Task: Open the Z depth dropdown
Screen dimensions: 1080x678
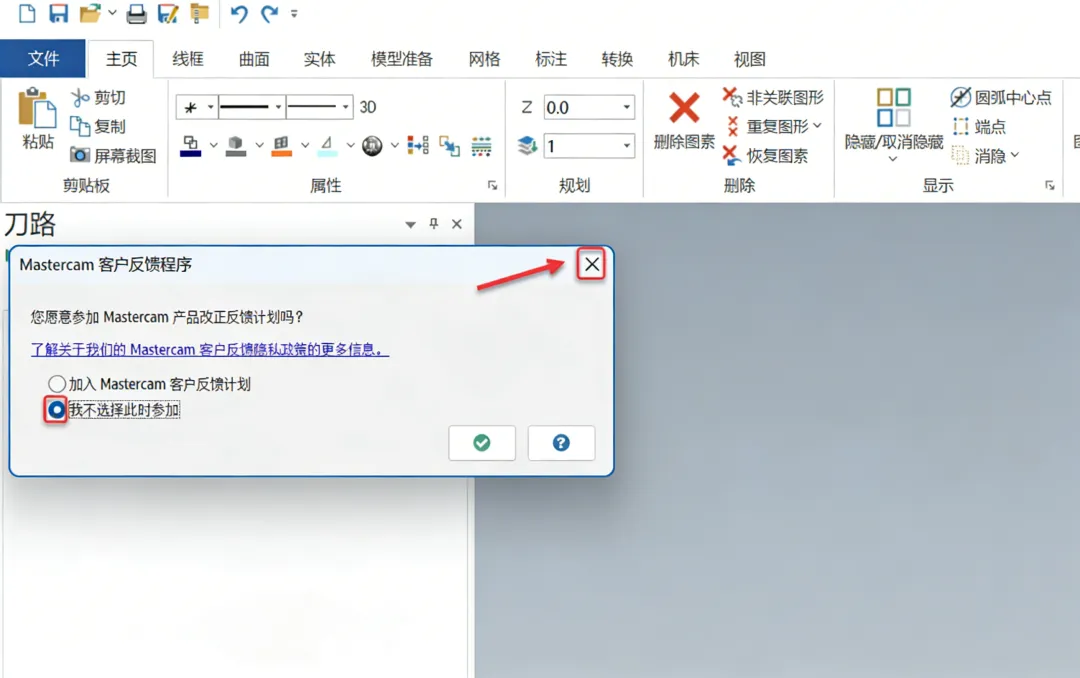Action: 627,107
